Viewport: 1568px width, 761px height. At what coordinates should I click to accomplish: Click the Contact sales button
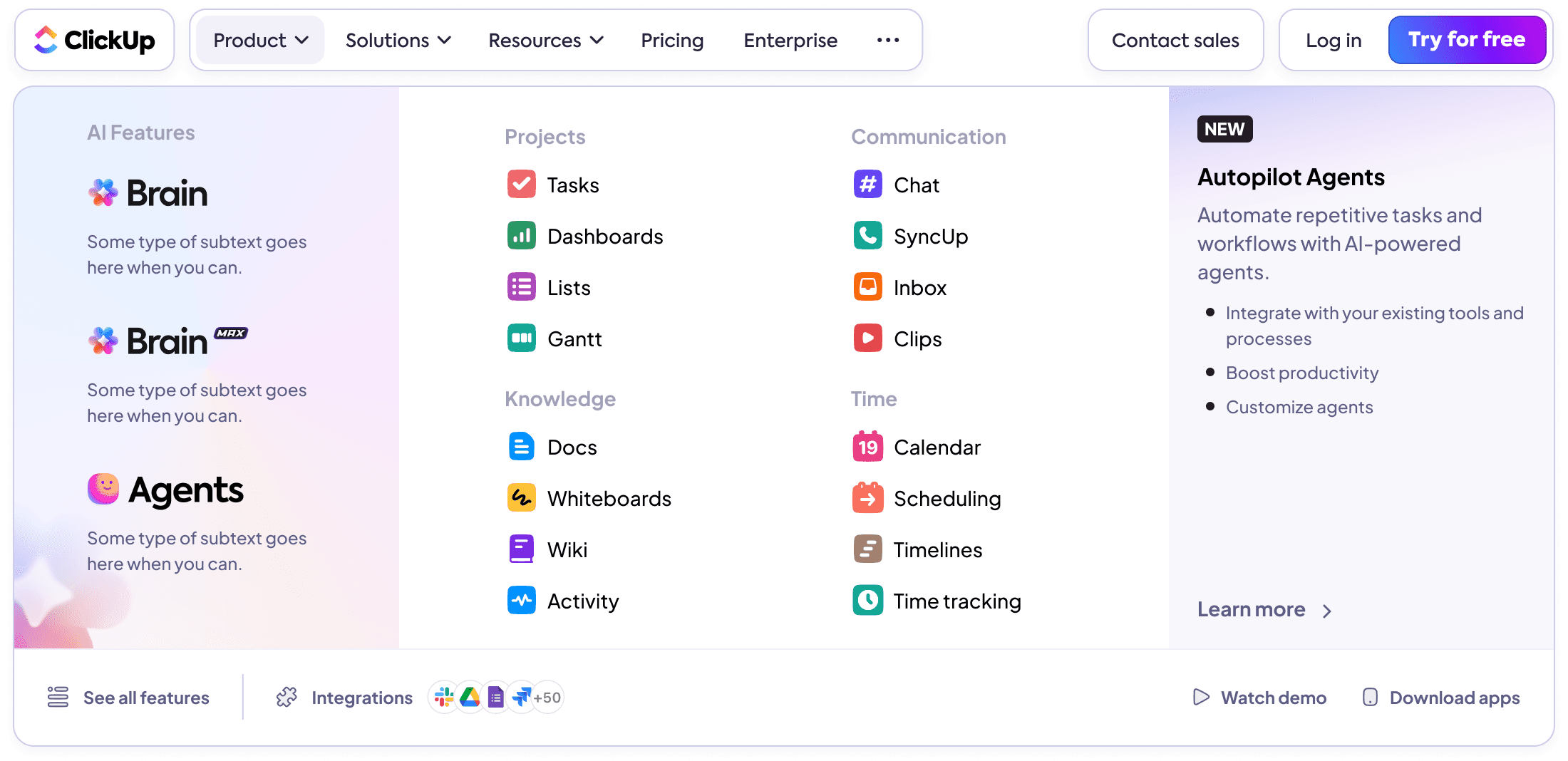(1175, 40)
